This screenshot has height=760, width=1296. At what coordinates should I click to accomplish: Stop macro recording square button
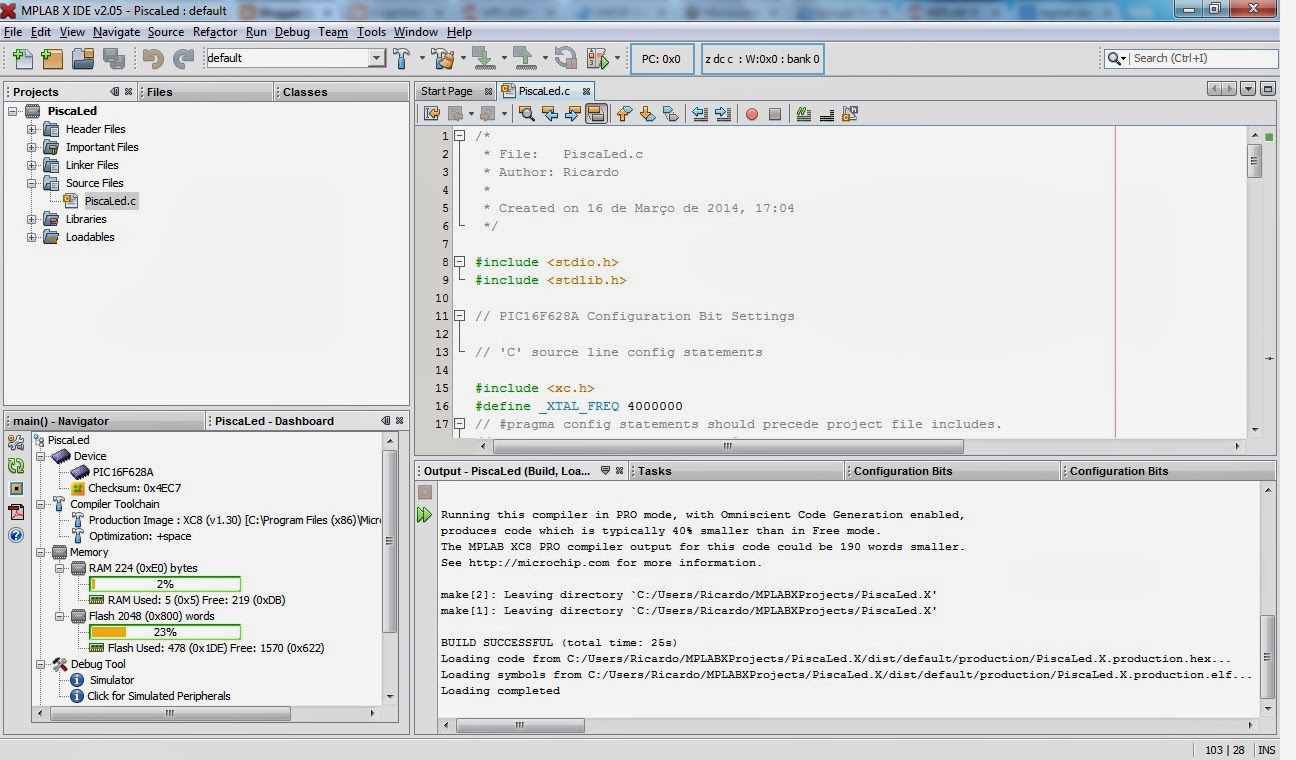click(x=775, y=114)
